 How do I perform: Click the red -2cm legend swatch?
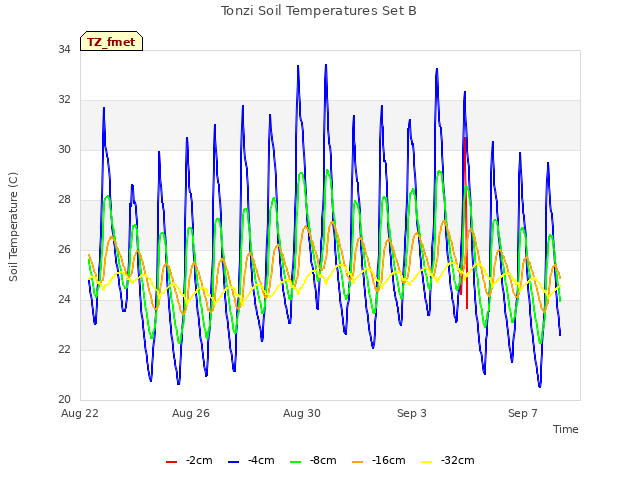click(171, 462)
